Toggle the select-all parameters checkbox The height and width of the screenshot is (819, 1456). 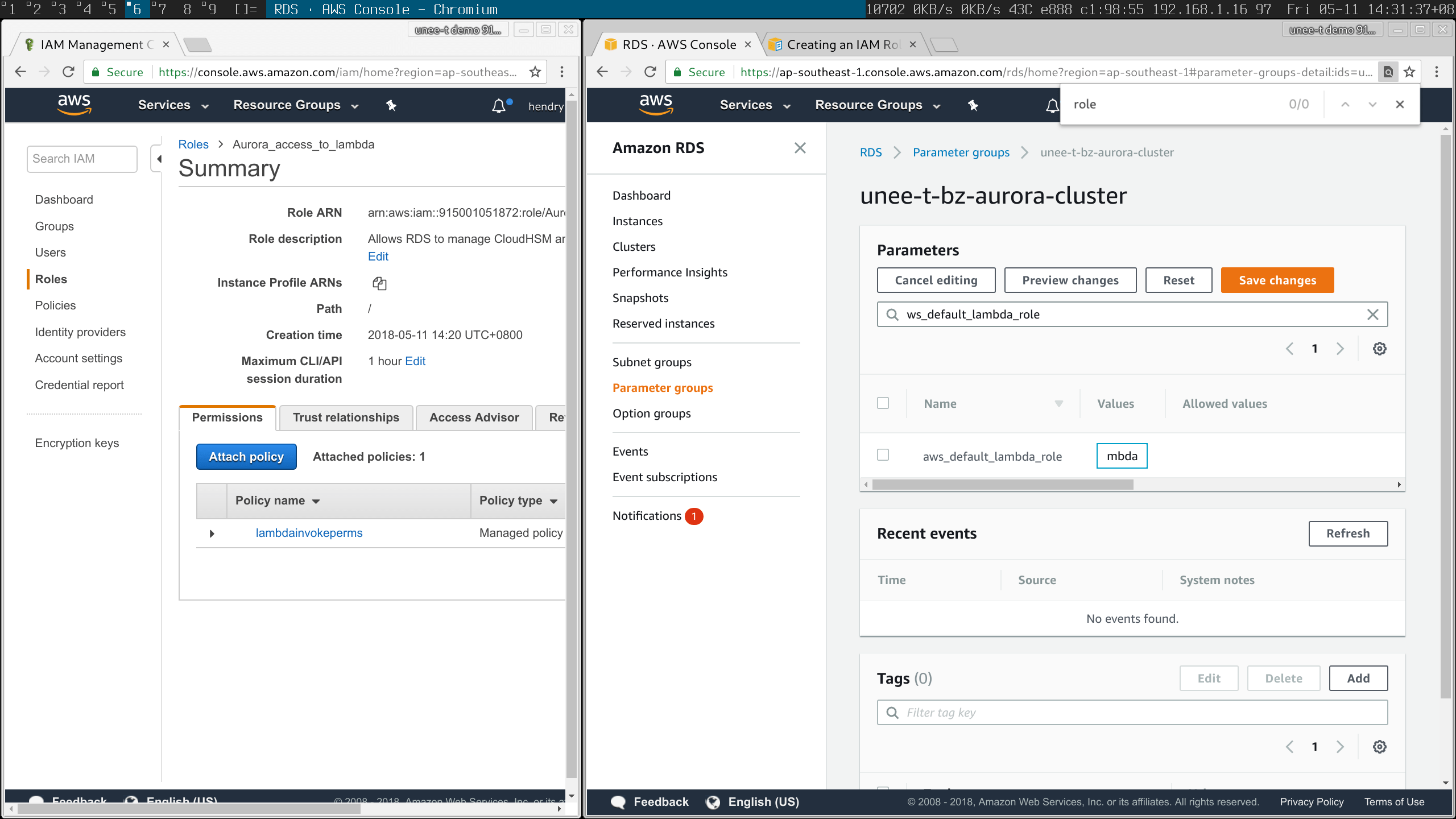click(x=883, y=403)
